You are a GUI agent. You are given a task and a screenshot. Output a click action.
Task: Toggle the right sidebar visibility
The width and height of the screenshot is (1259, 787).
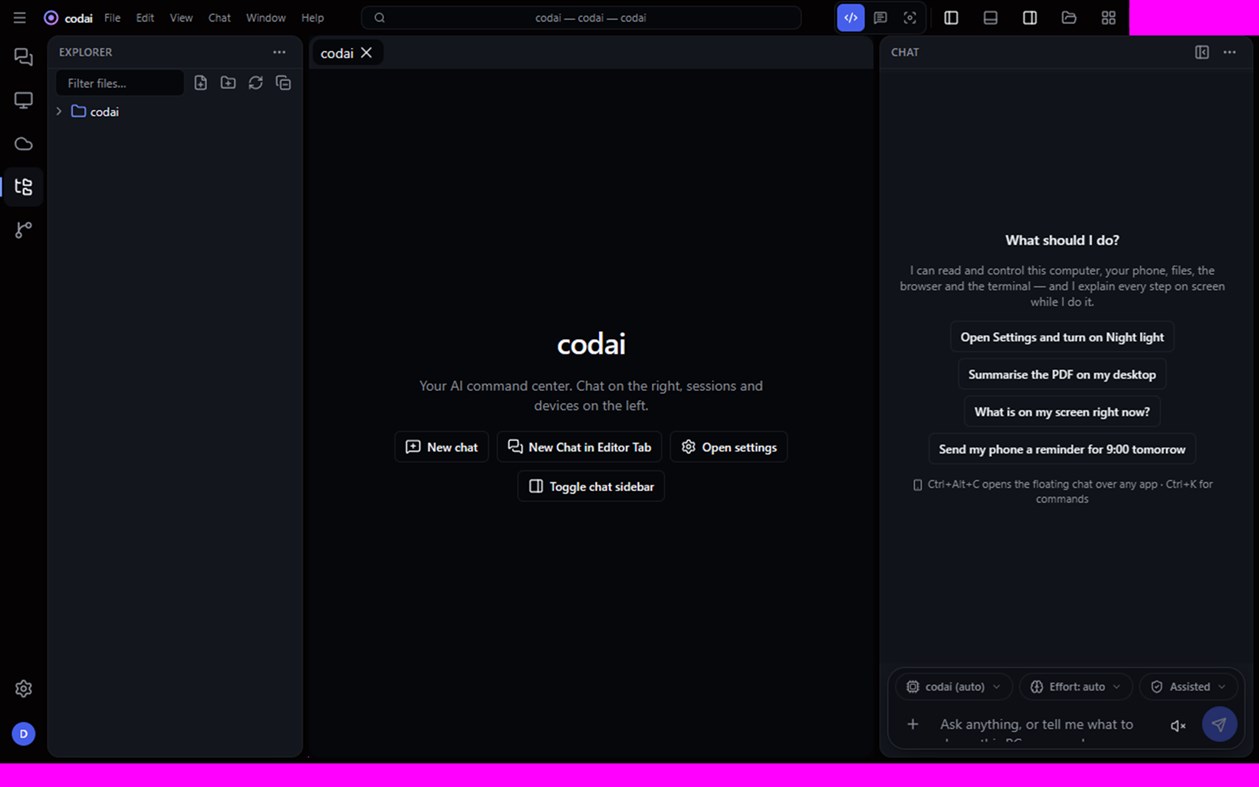click(1030, 18)
